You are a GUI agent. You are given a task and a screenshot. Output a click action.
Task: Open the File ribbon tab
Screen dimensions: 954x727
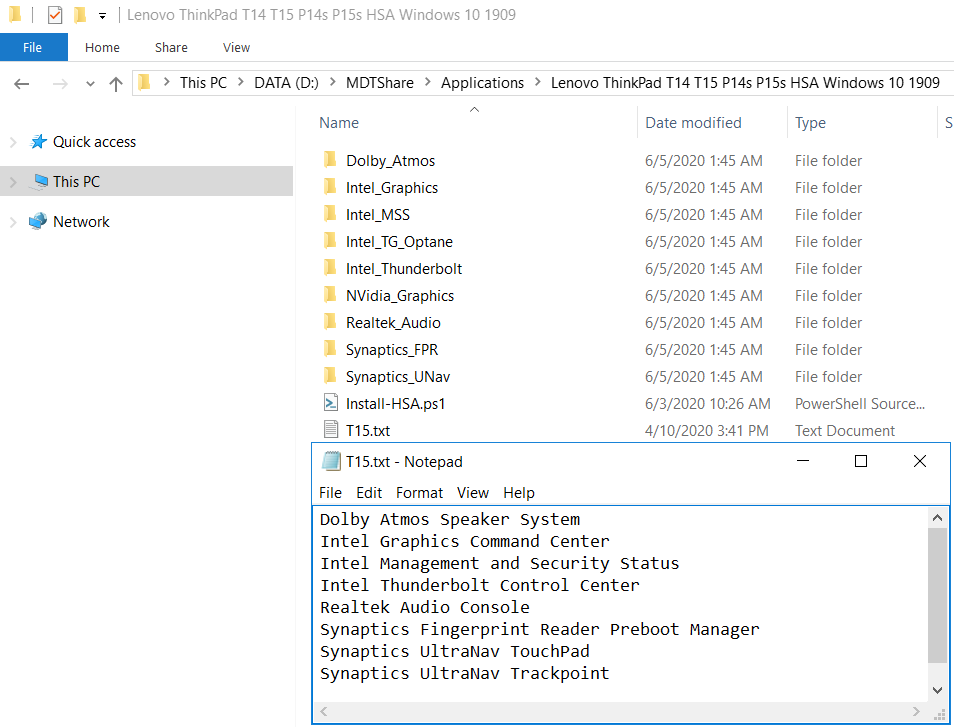pyautogui.click(x=33, y=47)
